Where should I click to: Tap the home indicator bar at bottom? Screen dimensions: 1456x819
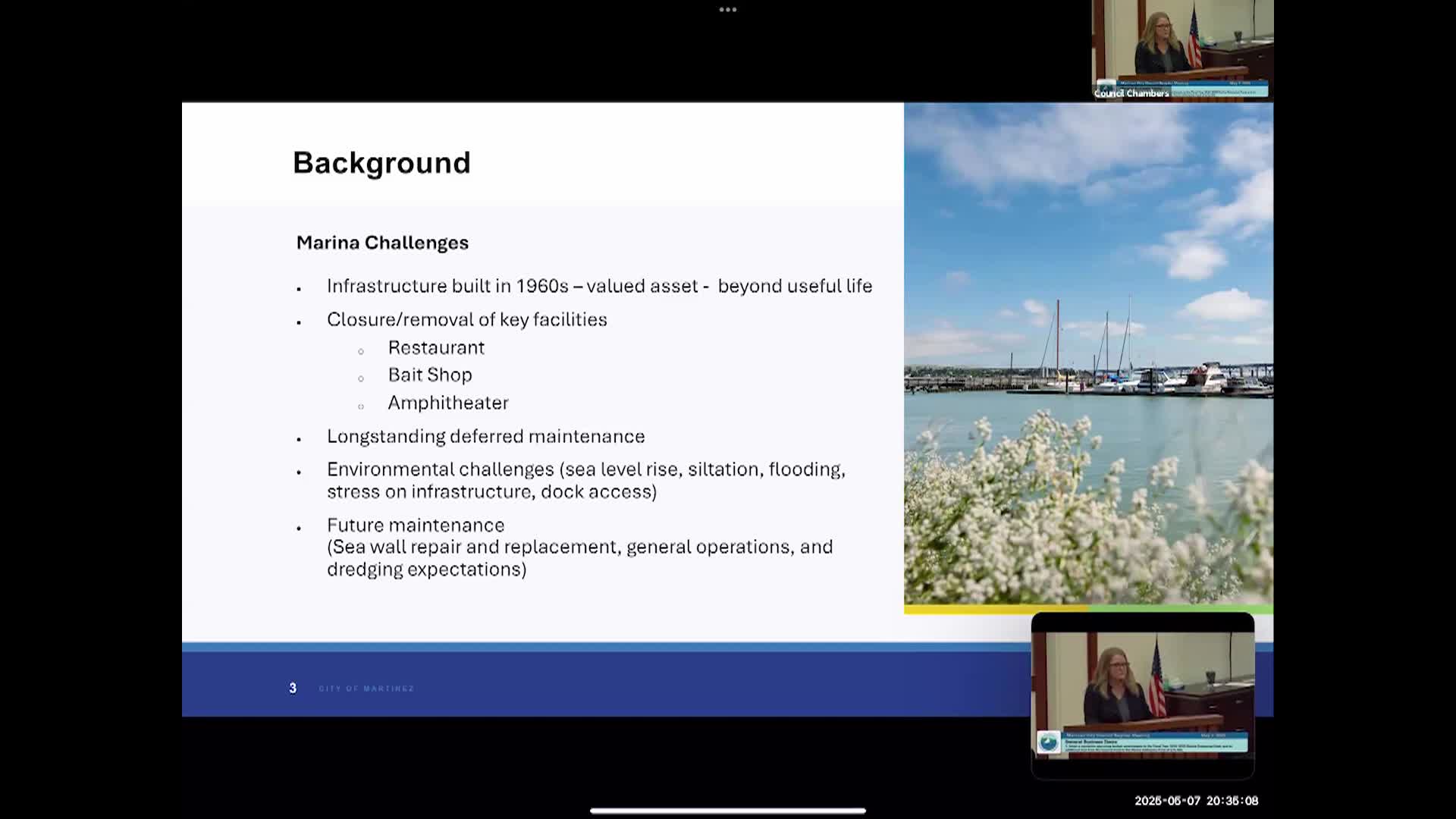click(x=727, y=810)
